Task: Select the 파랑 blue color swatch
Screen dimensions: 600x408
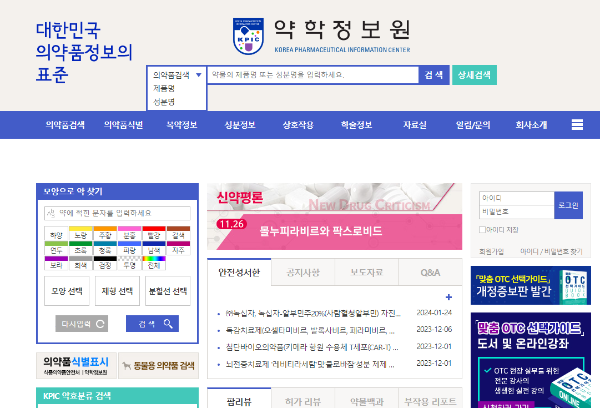Action: point(130,248)
